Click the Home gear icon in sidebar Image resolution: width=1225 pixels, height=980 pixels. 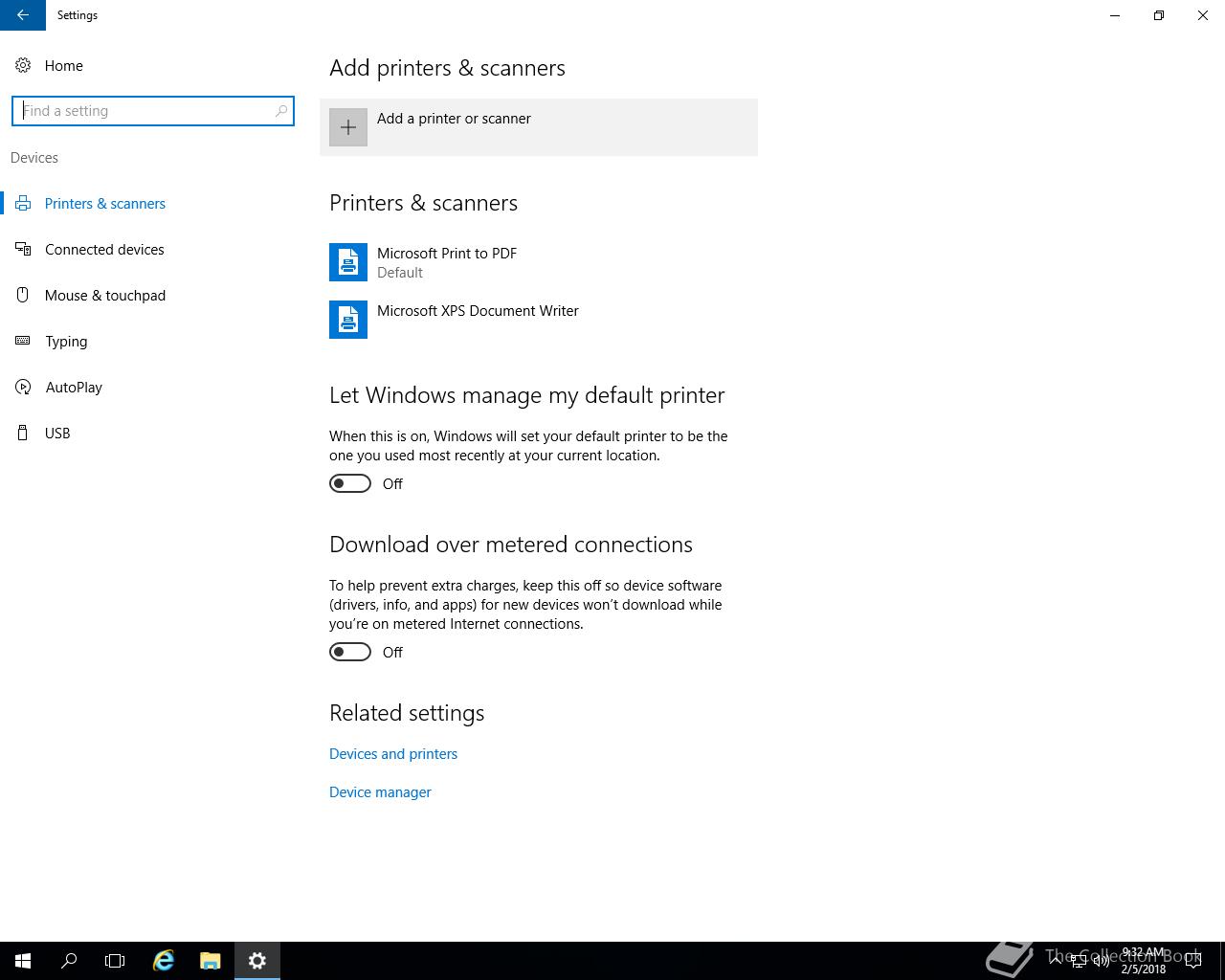23,65
